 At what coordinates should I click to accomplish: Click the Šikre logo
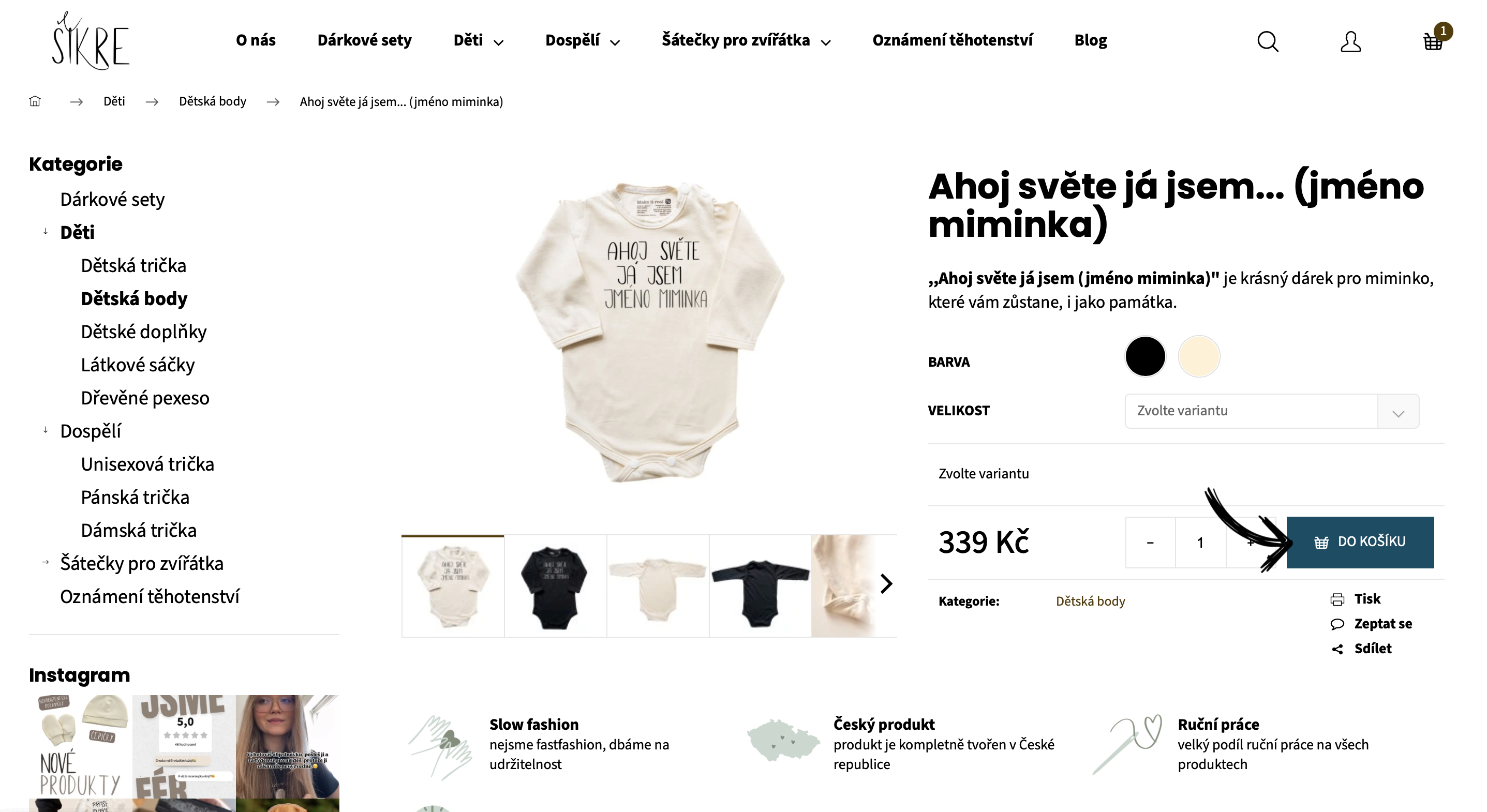click(91, 40)
